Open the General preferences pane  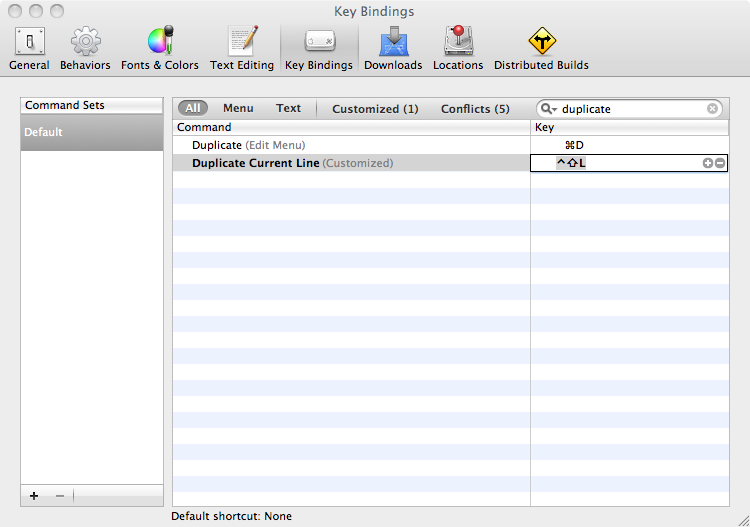pyautogui.click(x=29, y=49)
